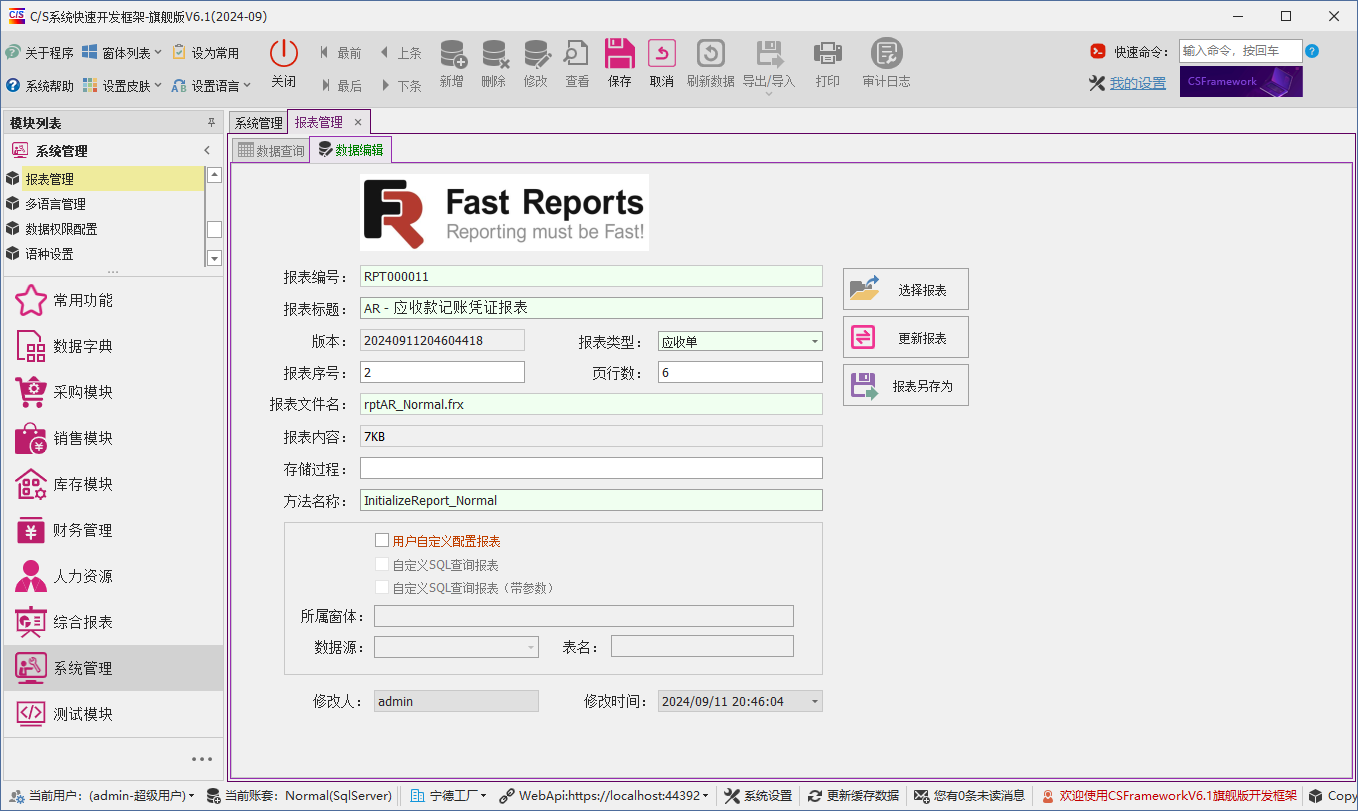Open the 数据字典 module

point(112,346)
